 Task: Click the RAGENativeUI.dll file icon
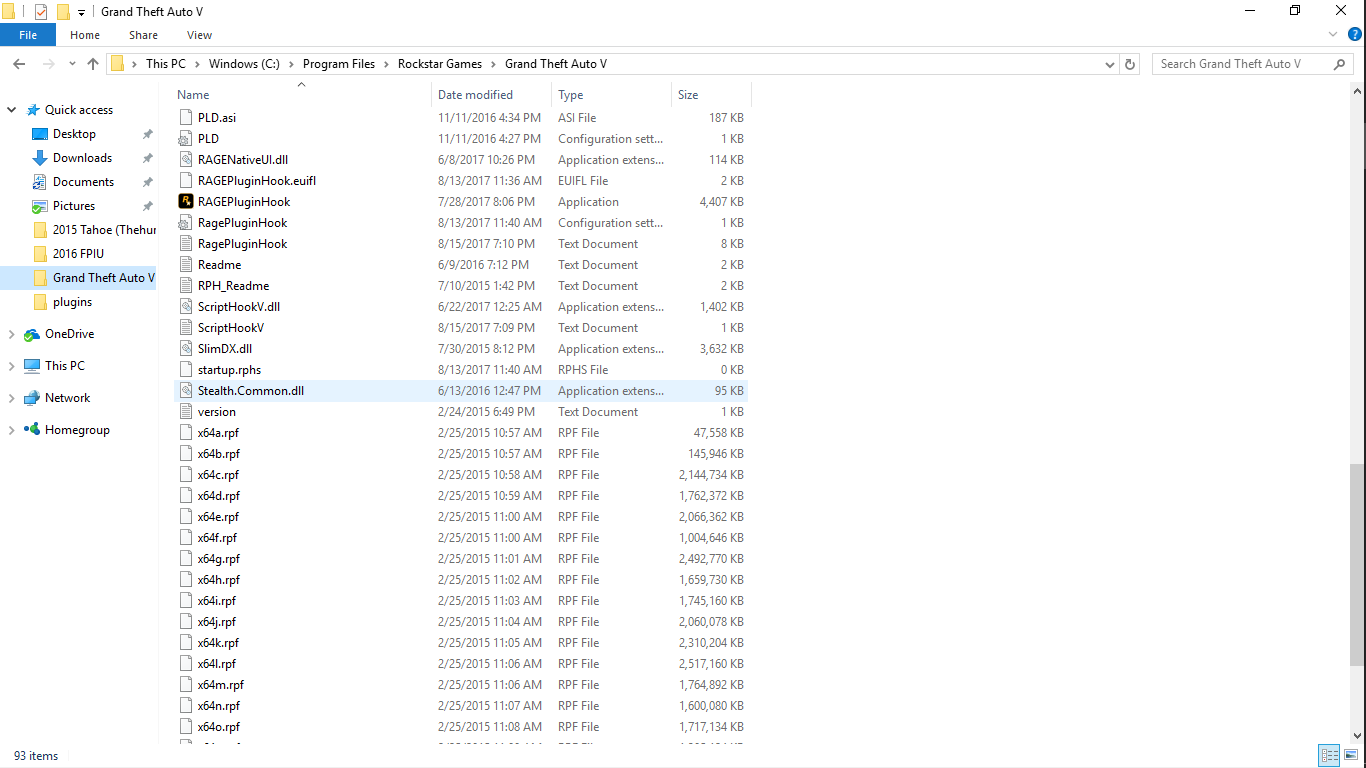coord(185,160)
